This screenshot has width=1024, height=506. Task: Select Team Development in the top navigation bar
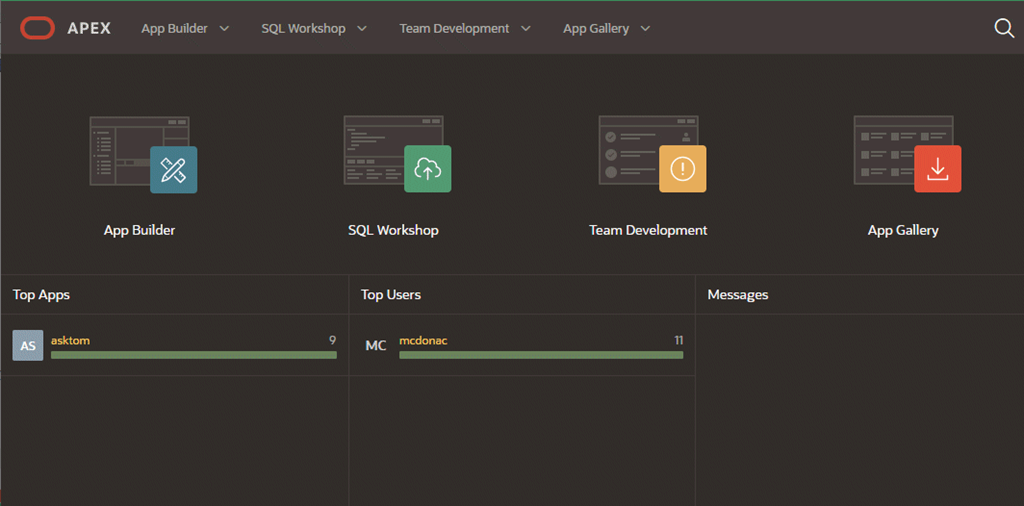454,29
